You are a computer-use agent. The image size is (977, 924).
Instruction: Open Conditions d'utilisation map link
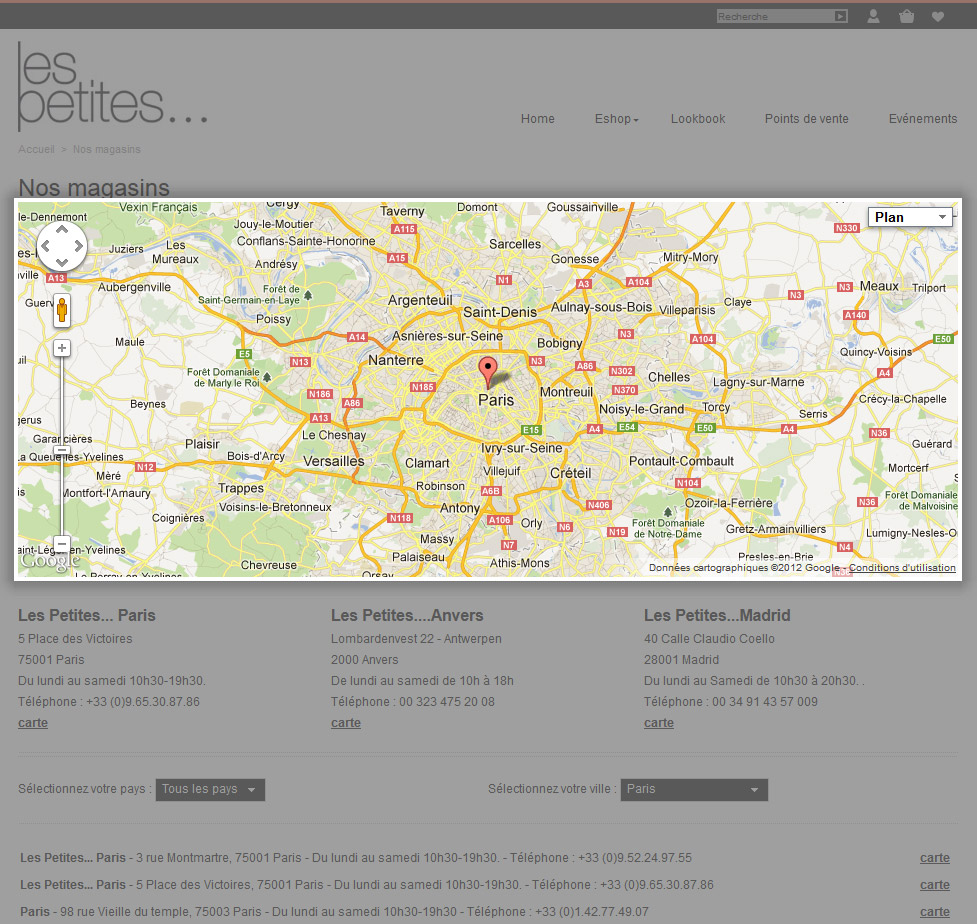click(902, 568)
